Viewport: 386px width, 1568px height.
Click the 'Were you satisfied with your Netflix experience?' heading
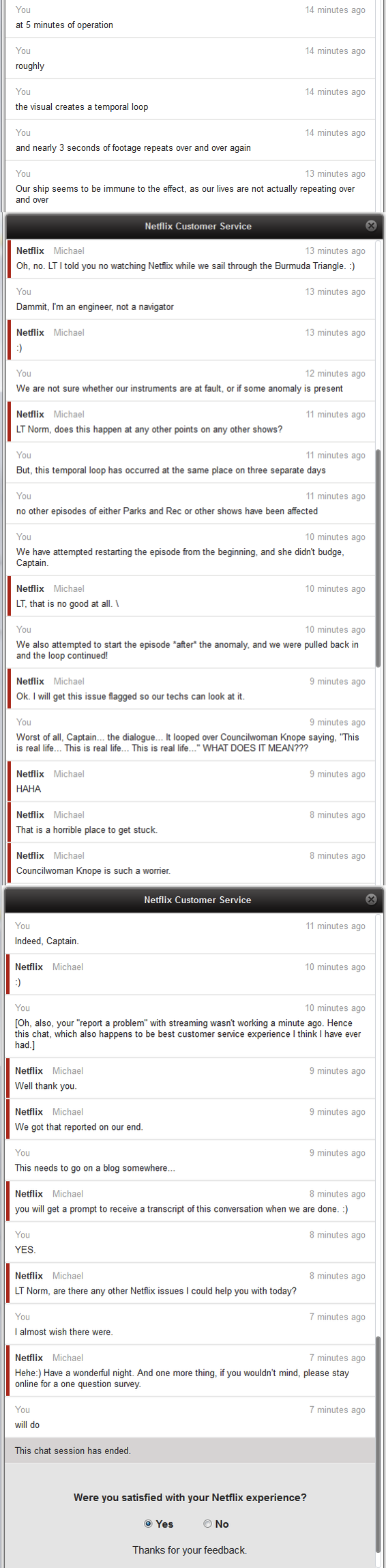pos(190,1497)
